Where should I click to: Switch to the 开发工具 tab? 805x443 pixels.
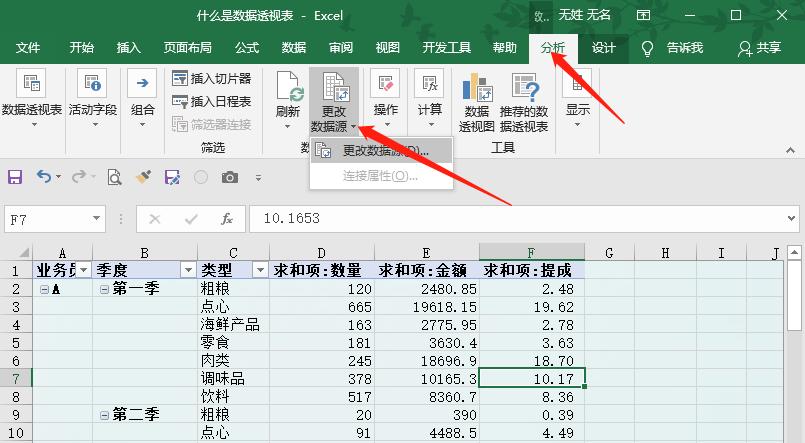[447, 48]
